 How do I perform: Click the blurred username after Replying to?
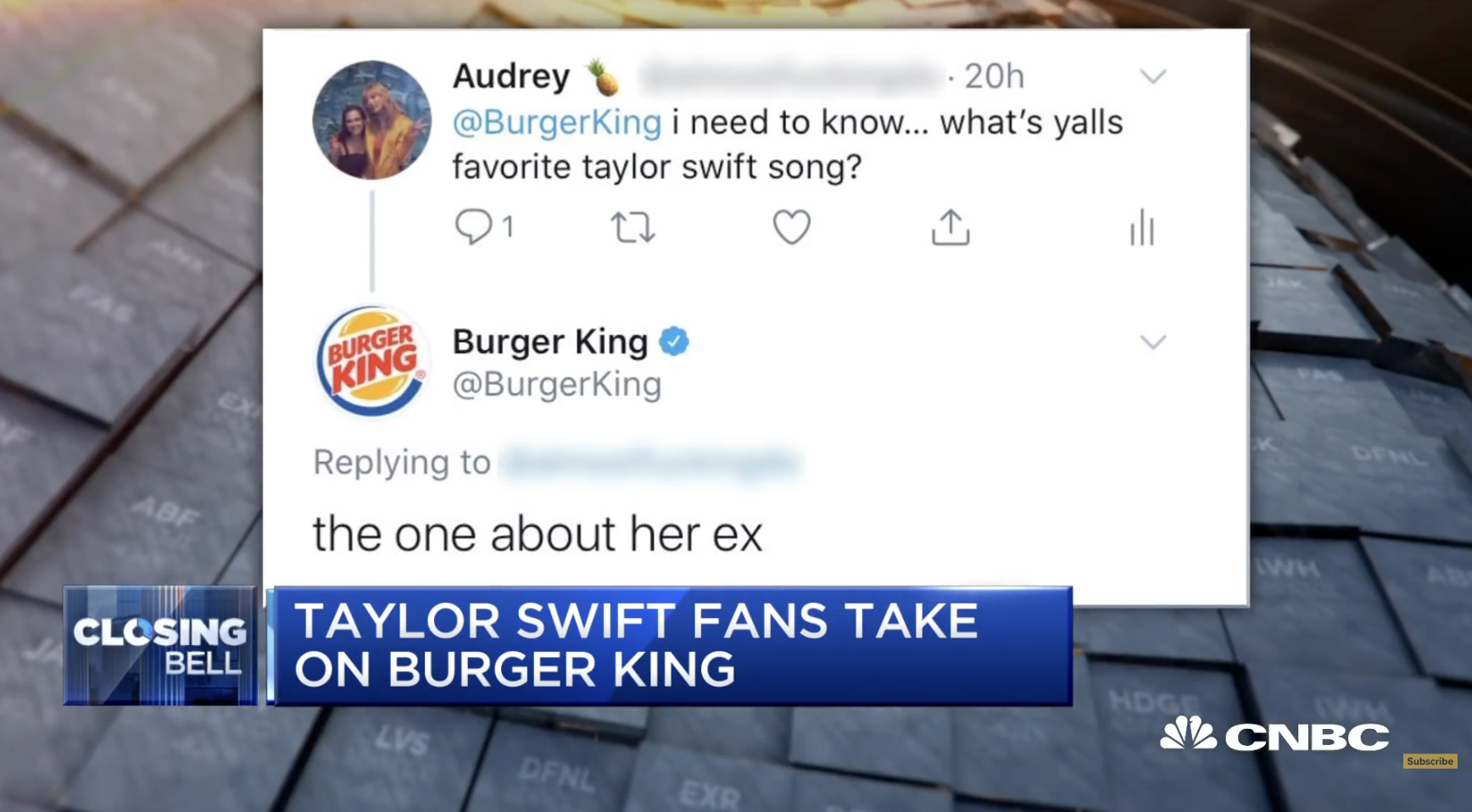click(650, 463)
